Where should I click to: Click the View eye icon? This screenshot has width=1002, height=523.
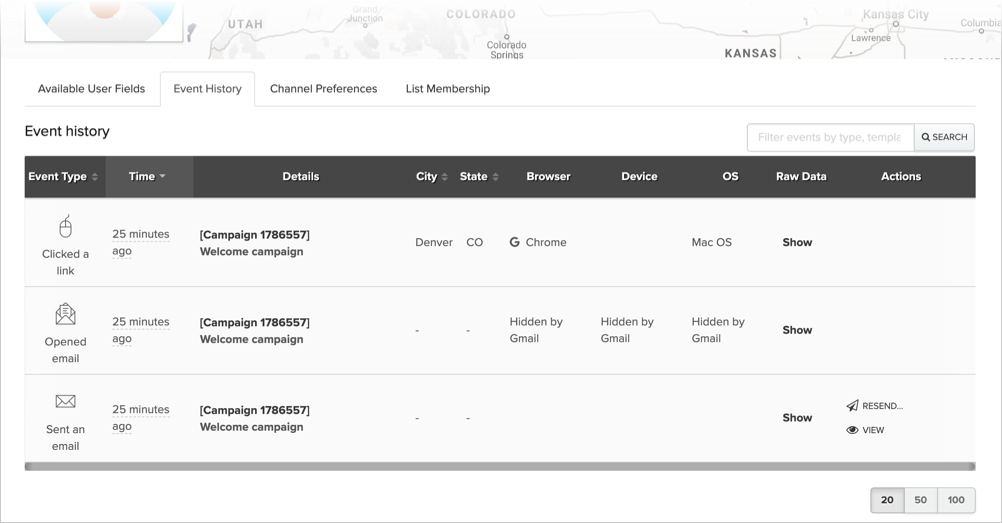click(852, 430)
